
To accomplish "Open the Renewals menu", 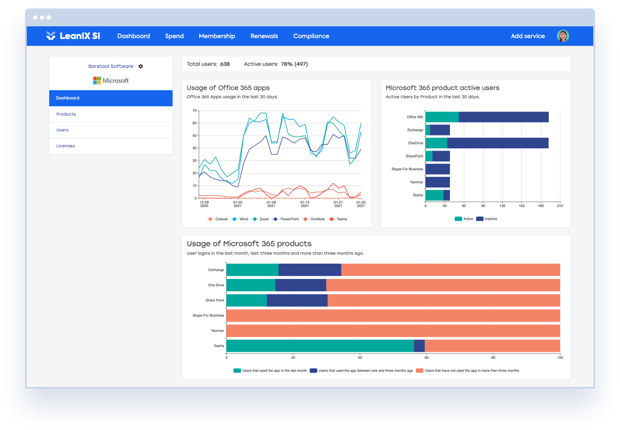I will (264, 36).
